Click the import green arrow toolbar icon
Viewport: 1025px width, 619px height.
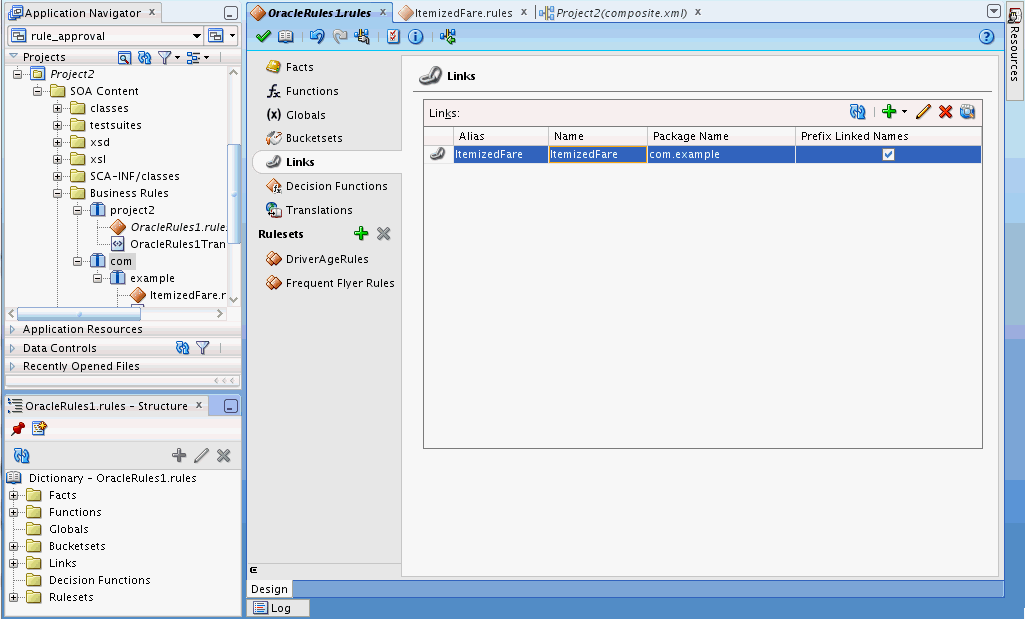tap(448, 37)
